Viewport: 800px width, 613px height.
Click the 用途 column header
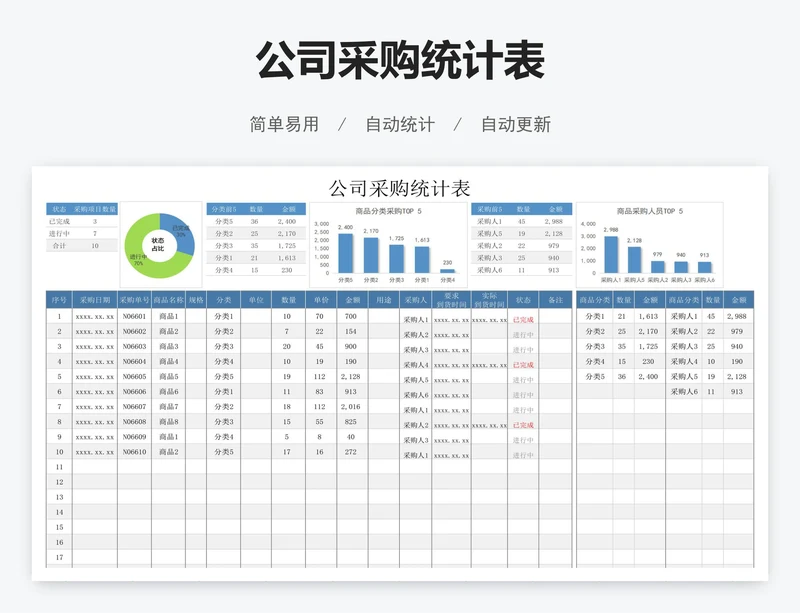click(384, 300)
